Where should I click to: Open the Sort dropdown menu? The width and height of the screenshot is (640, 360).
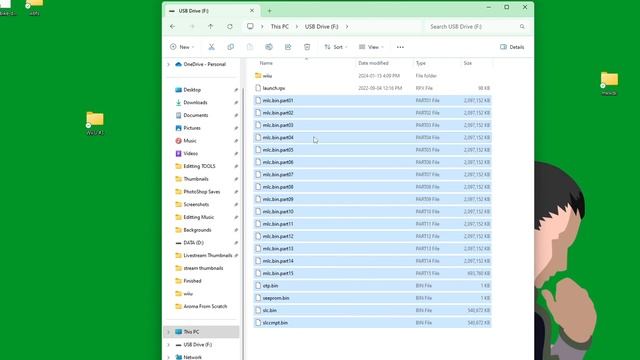click(336, 47)
